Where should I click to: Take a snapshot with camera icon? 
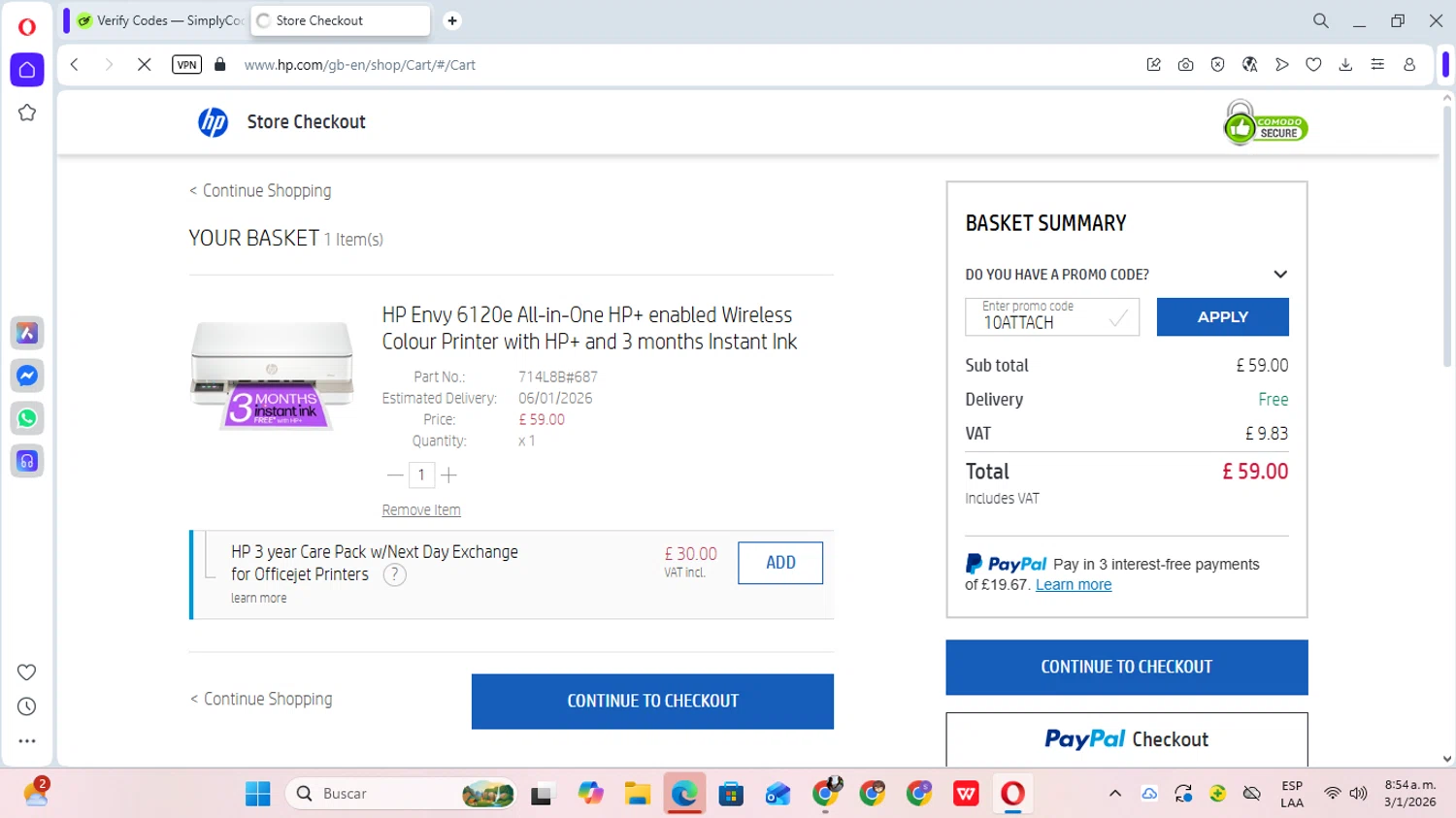pos(1186,65)
